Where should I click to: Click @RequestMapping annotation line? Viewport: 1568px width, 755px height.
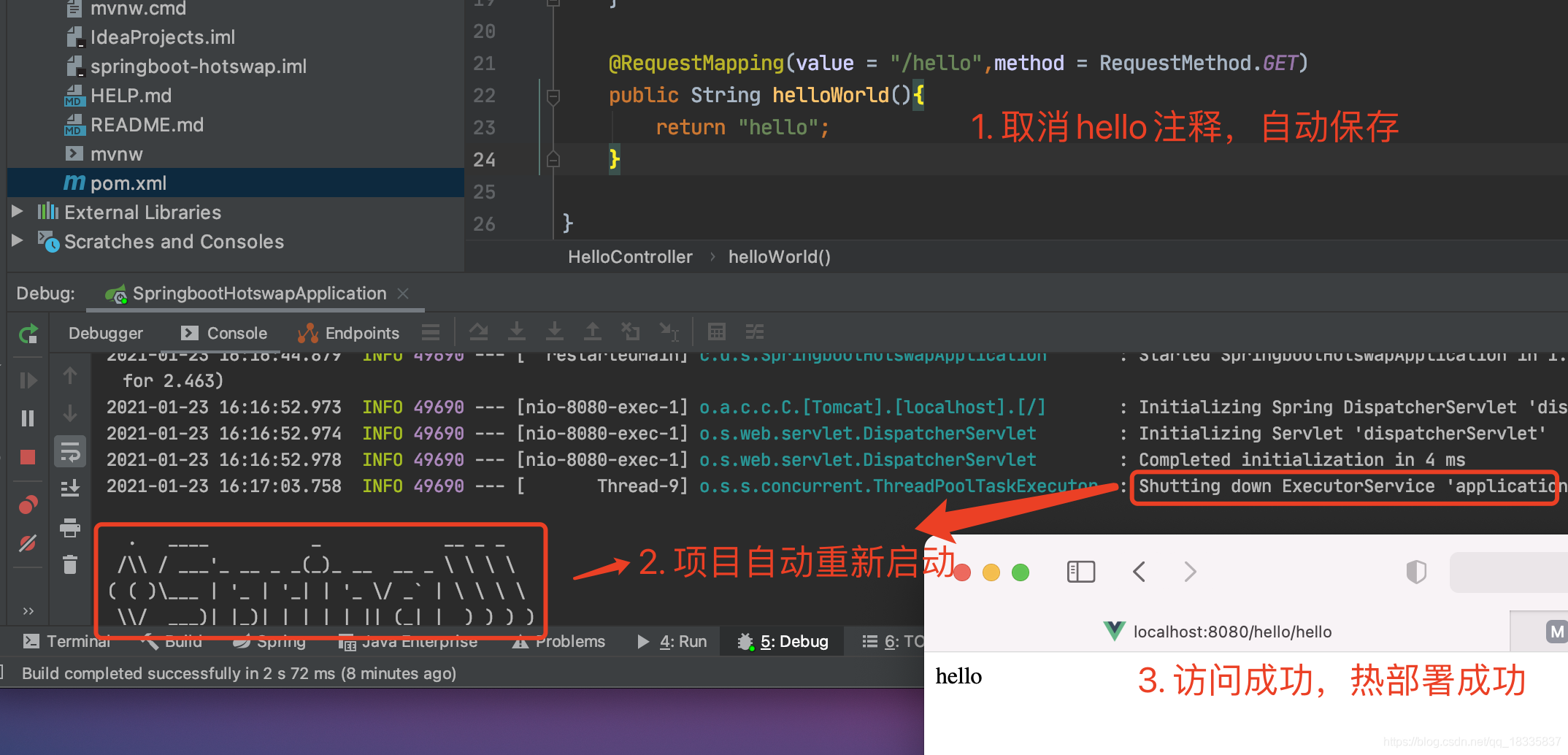(x=958, y=64)
